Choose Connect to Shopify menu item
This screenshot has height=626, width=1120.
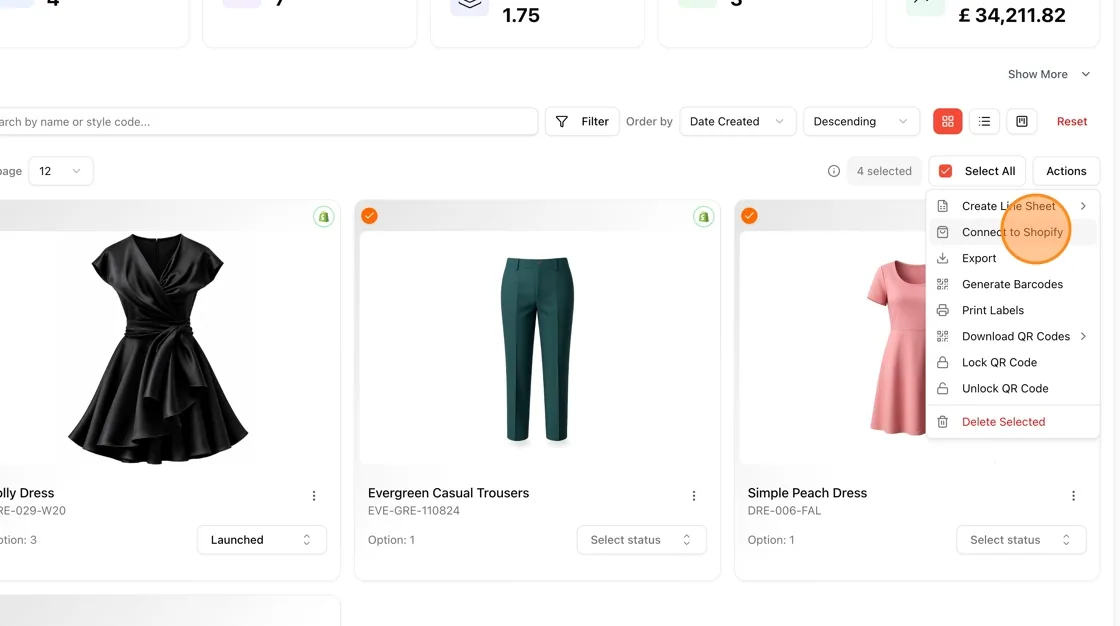coord(1013,232)
